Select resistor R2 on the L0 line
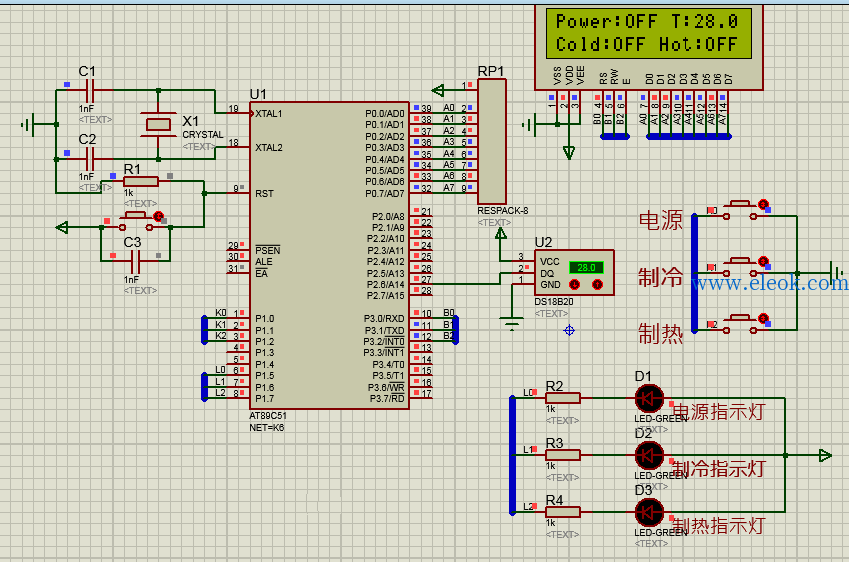 (563, 398)
